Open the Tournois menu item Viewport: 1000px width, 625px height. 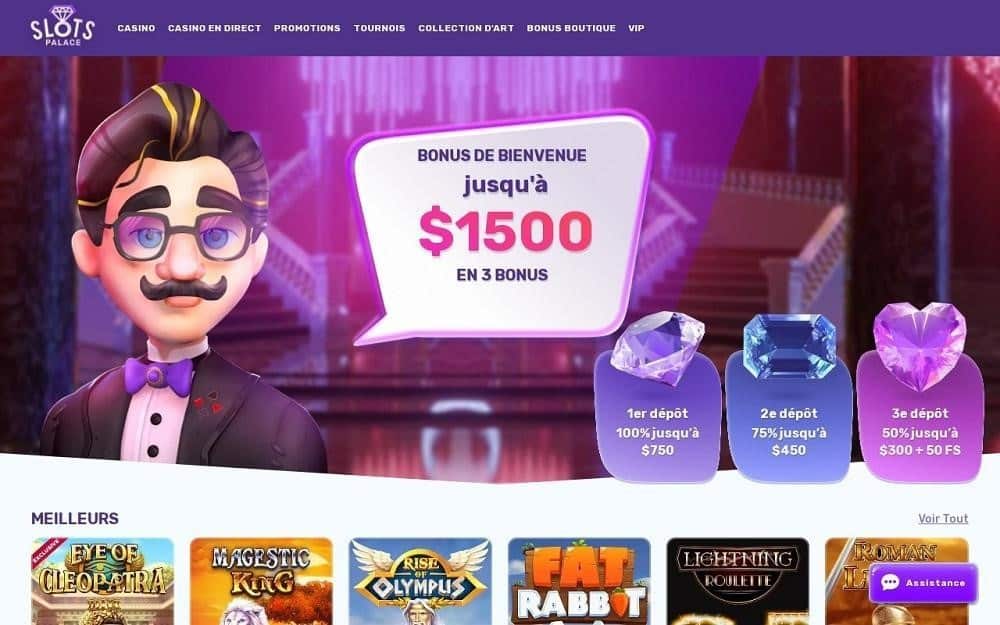tap(379, 28)
